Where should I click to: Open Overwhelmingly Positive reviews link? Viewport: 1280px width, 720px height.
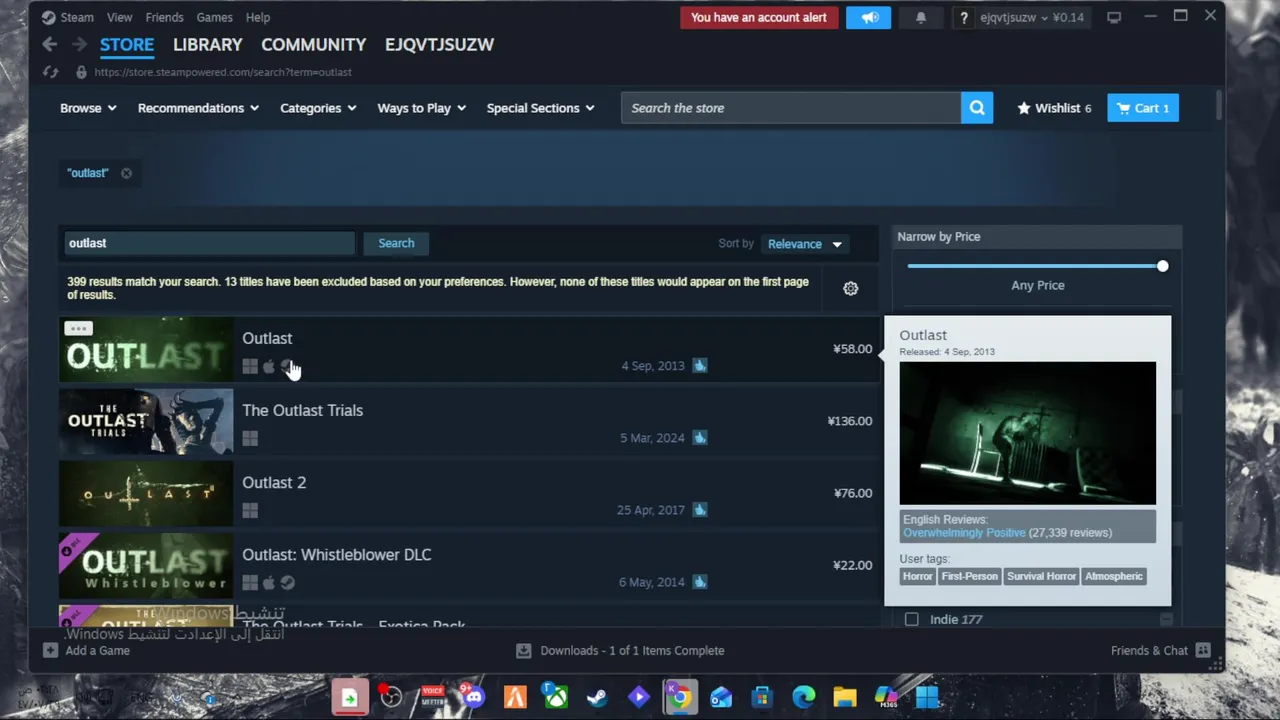pyautogui.click(x=964, y=533)
